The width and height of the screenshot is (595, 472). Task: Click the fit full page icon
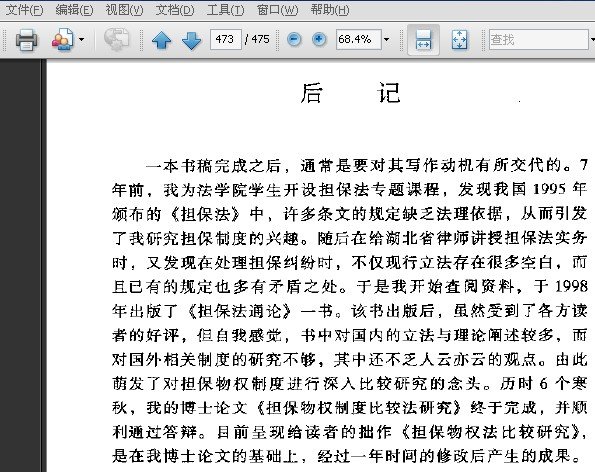(x=460, y=40)
